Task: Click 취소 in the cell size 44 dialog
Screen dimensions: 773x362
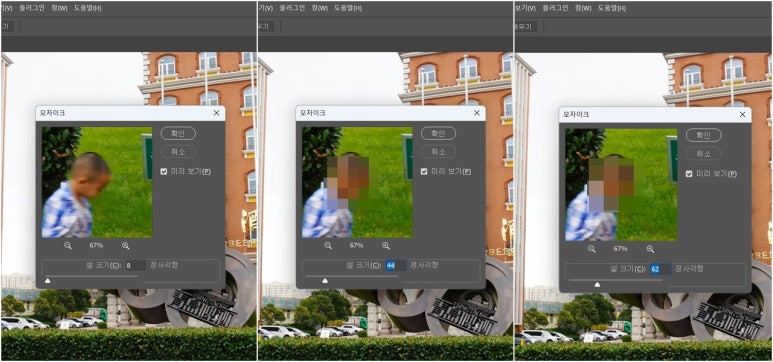Action: [438, 151]
